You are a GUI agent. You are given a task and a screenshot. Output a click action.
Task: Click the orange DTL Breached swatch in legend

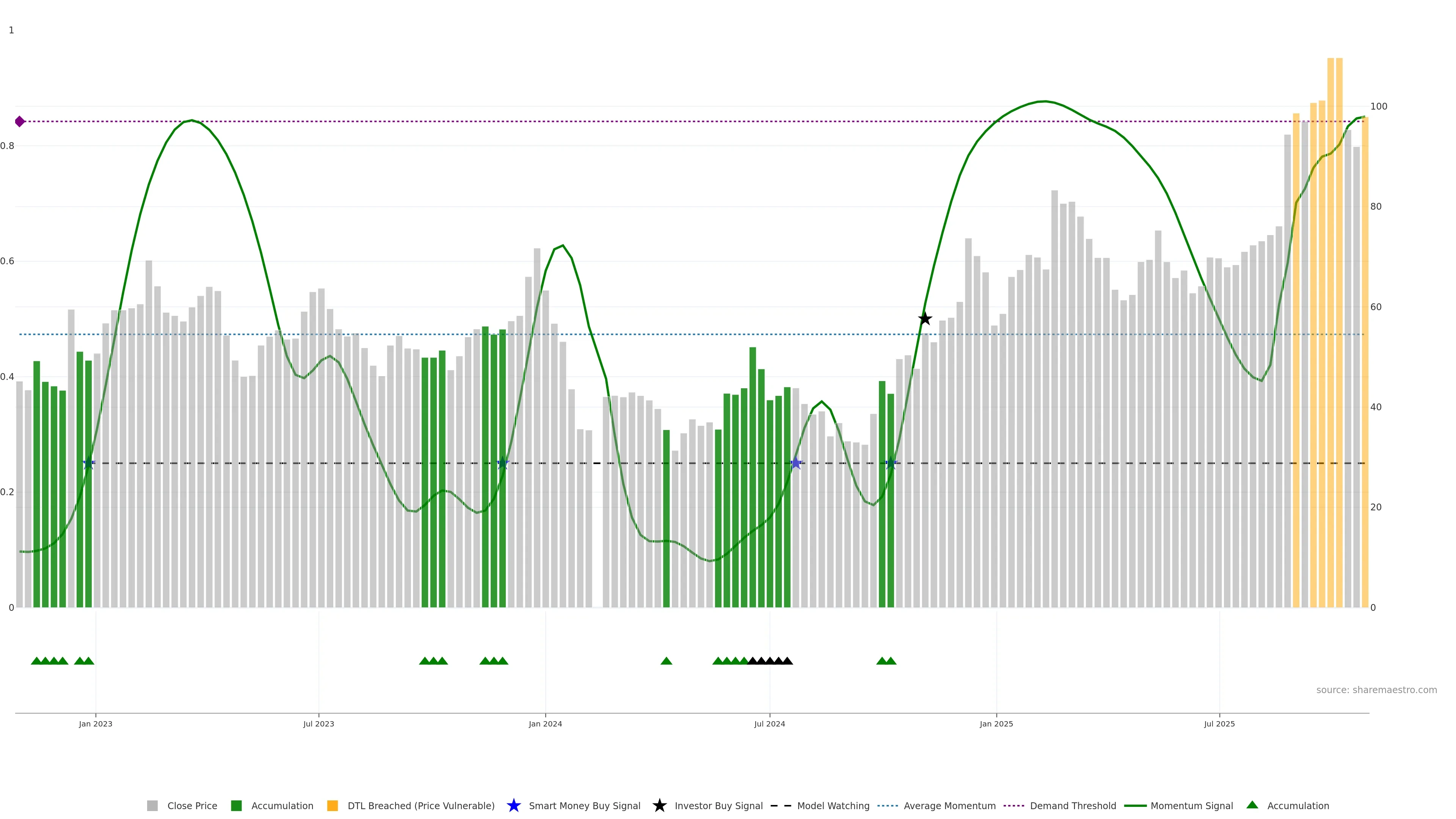(333, 806)
